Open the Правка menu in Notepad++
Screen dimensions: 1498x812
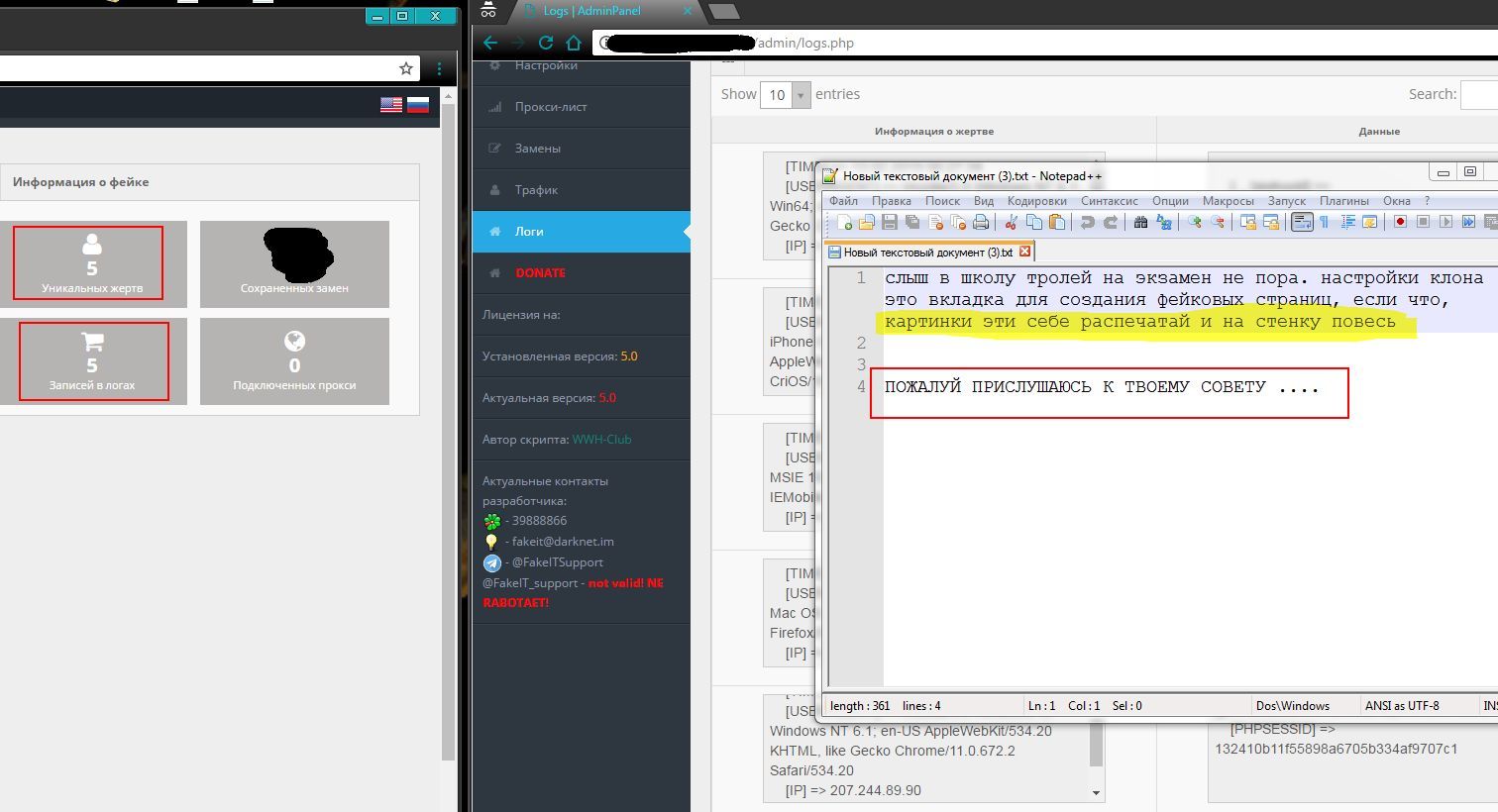click(892, 201)
